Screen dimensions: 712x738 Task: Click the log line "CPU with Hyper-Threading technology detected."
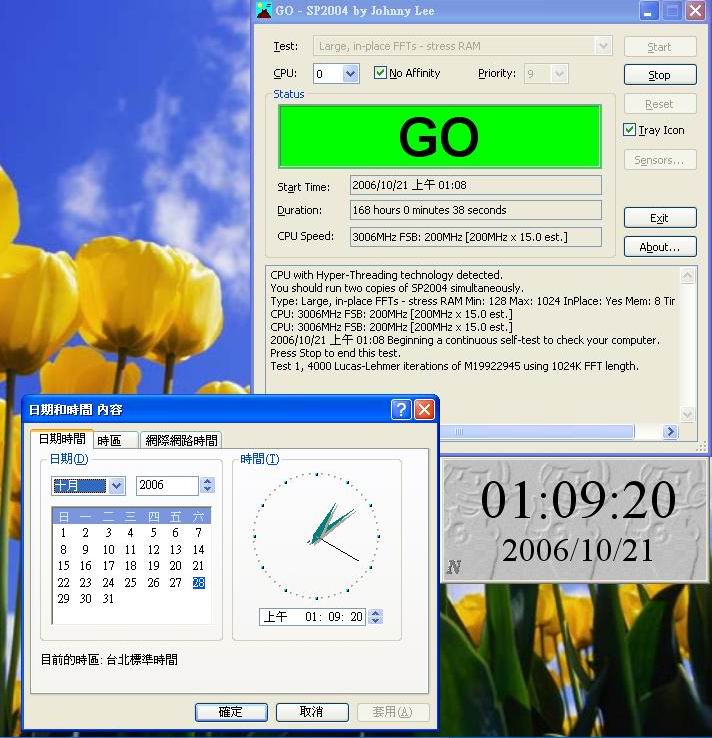386,275
